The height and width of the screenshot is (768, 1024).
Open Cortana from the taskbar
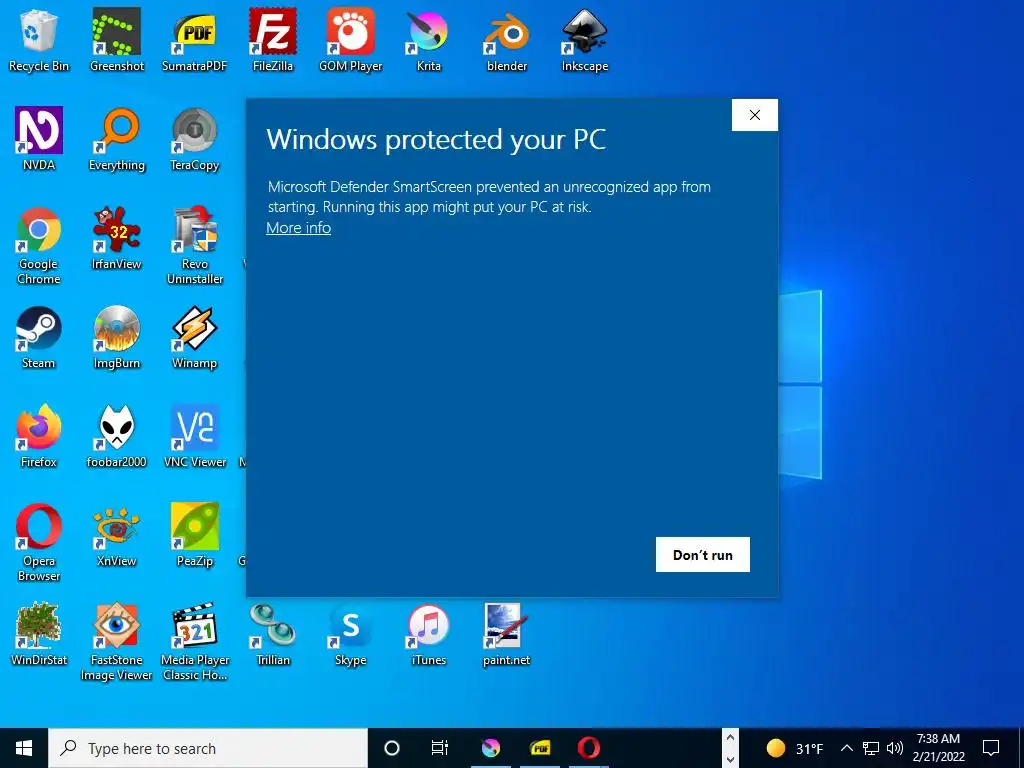392,748
